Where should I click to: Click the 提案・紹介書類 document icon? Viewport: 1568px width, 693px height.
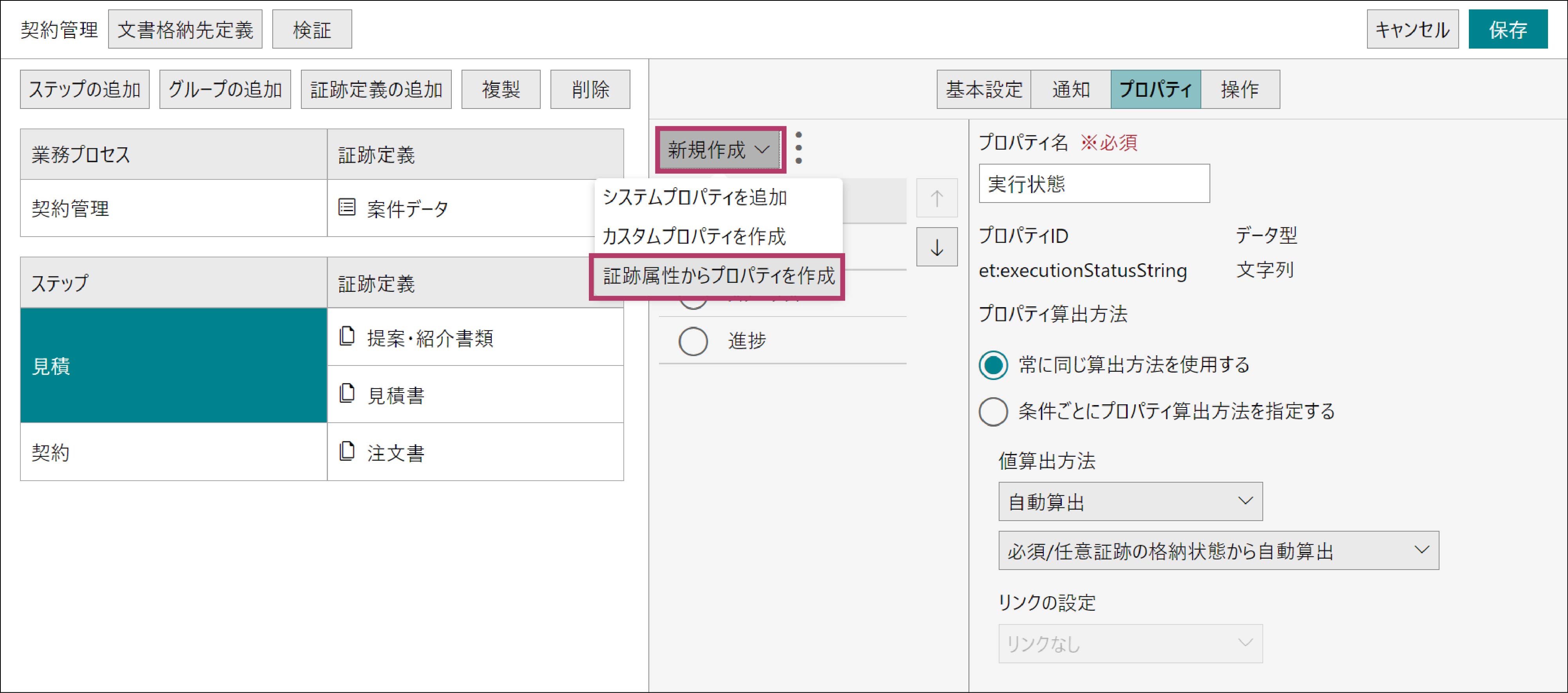tap(347, 336)
